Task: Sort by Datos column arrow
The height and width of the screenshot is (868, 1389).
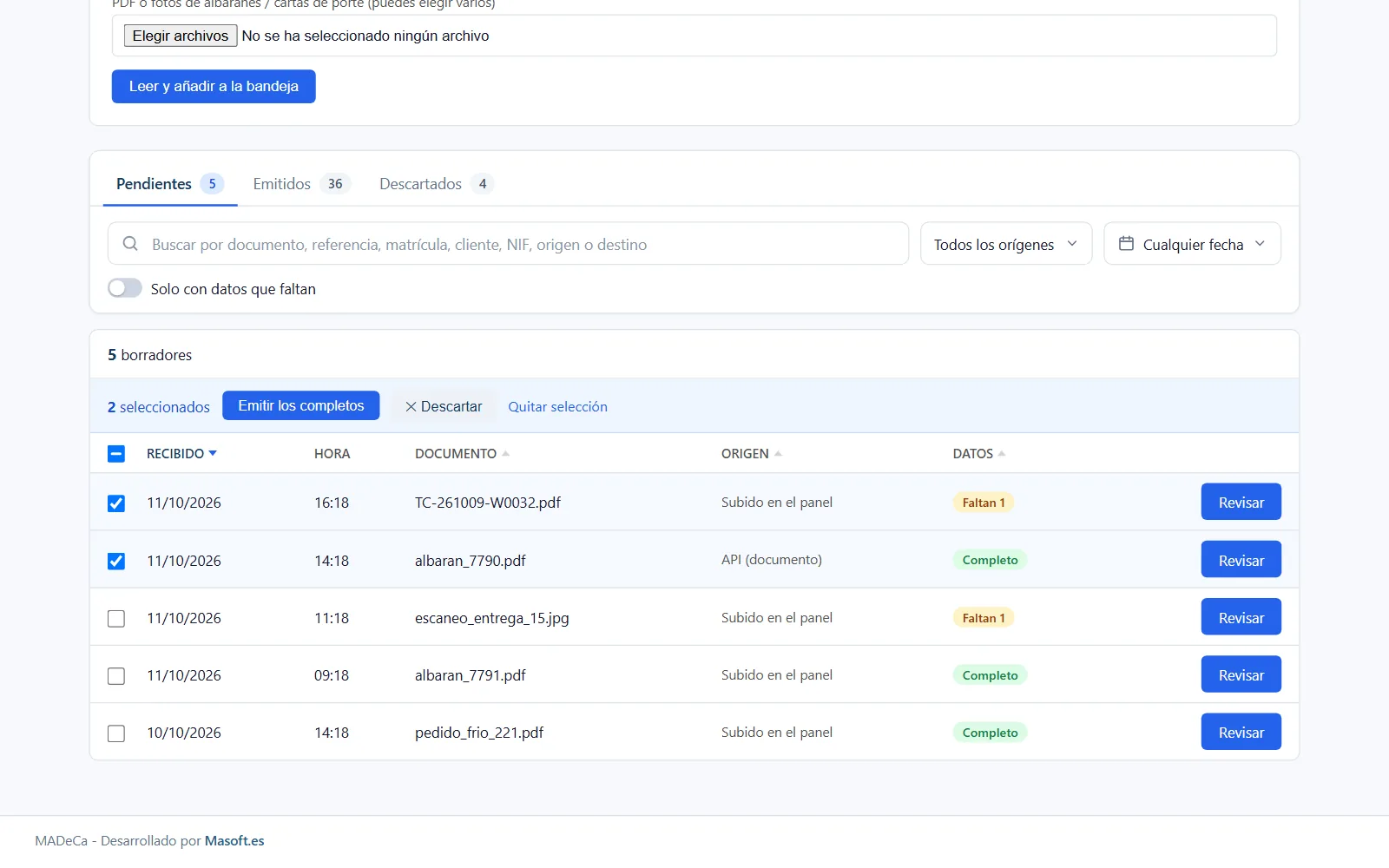Action: 1002,453
